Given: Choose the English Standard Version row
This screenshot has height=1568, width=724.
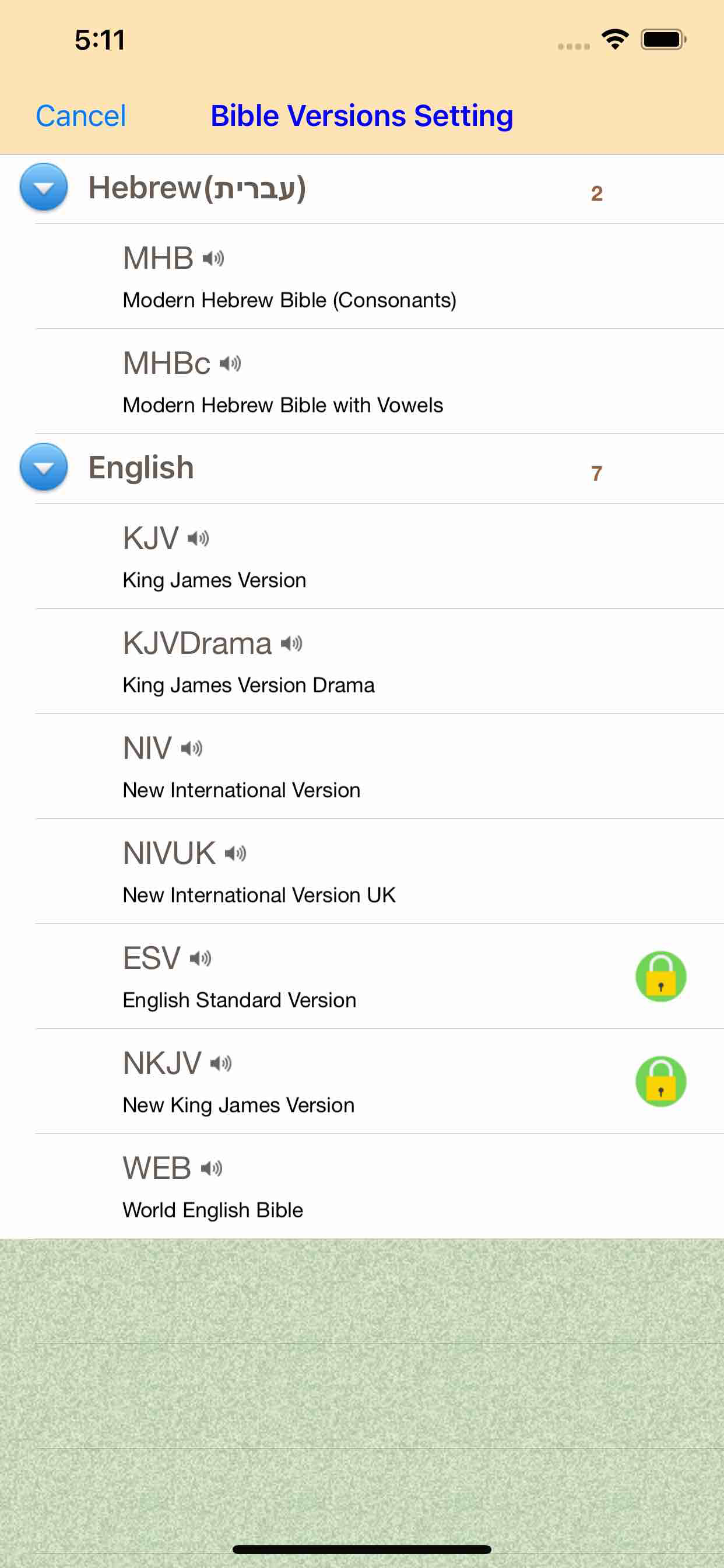Looking at the screenshot, I should point(365,977).
